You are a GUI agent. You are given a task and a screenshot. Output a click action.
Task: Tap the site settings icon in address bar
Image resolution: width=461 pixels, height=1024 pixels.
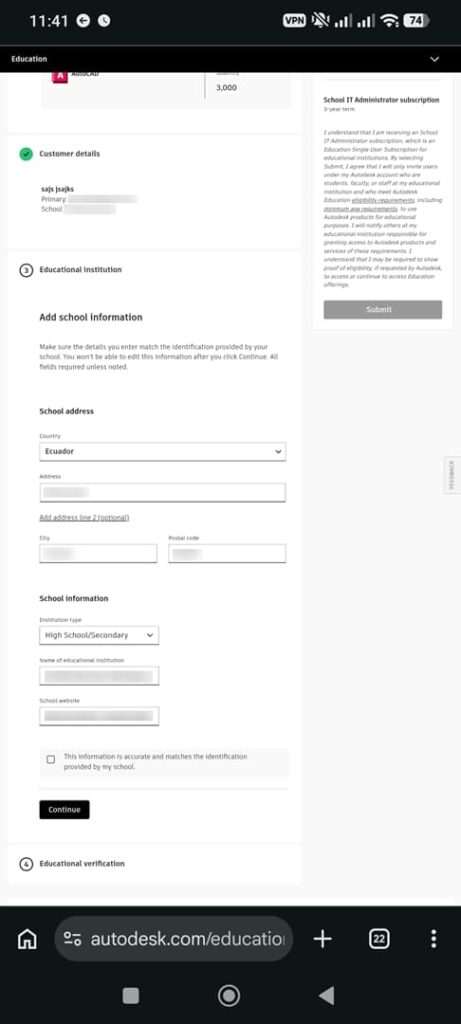coord(72,939)
